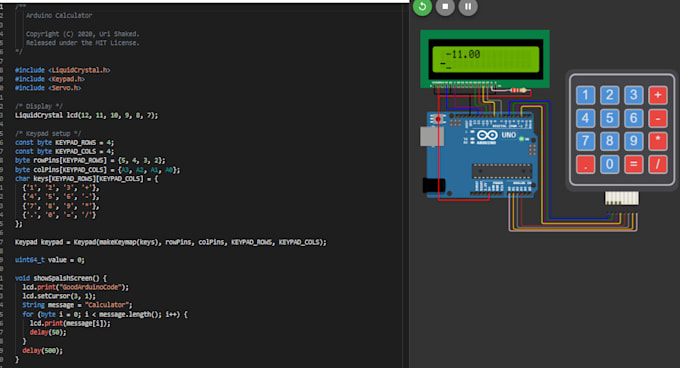Screen dimensions: 680x368
Task: Click the showSpalshScreen function definition
Action: tap(60, 278)
